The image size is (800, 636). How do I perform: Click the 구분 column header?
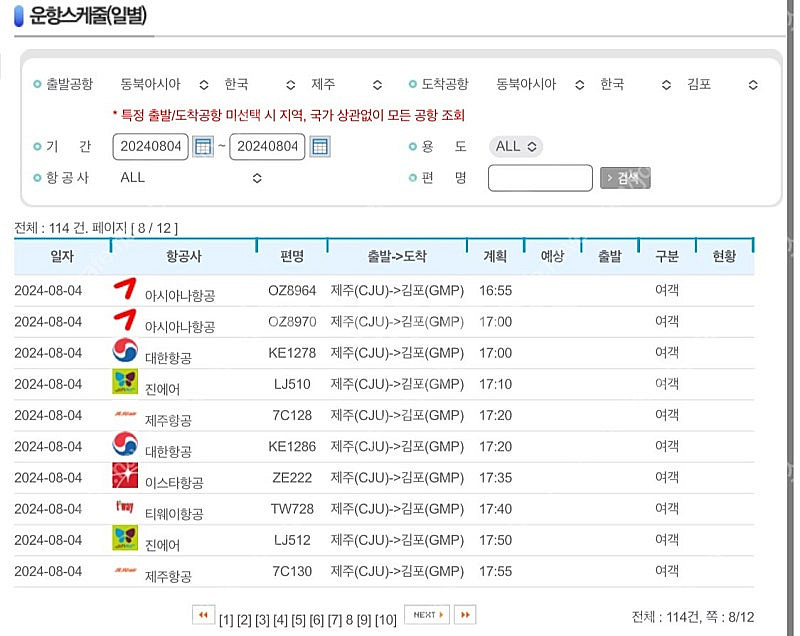coord(667,256)
